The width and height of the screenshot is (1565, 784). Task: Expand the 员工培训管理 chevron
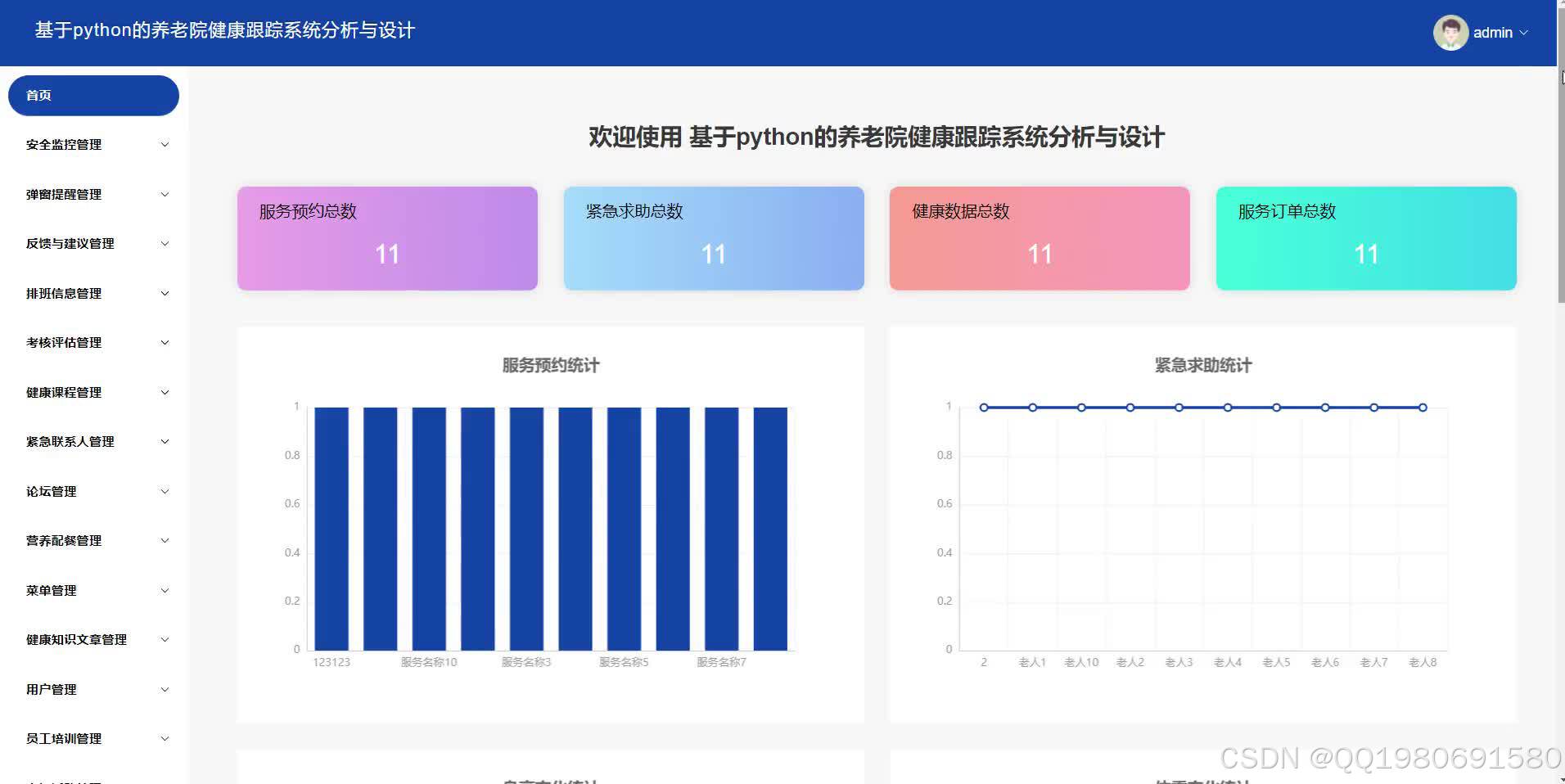165,739
